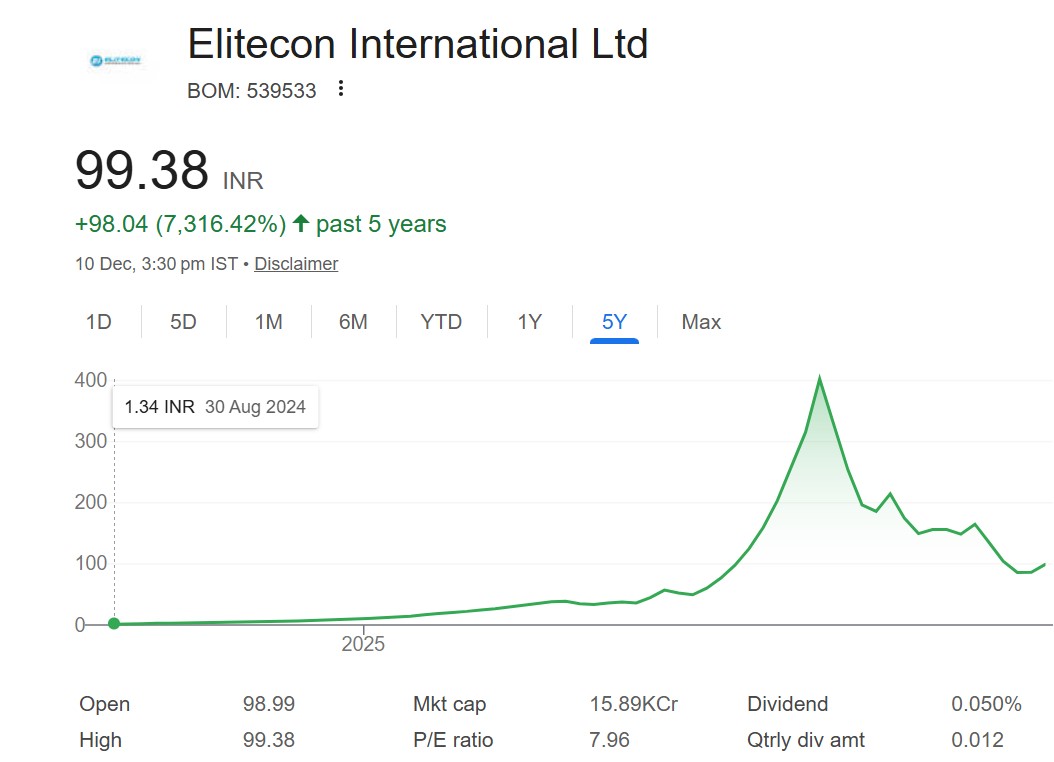Click the 1.34 INR price tooltip
The width and height of the screenshot is (1054, 762).
pos(215,407)
